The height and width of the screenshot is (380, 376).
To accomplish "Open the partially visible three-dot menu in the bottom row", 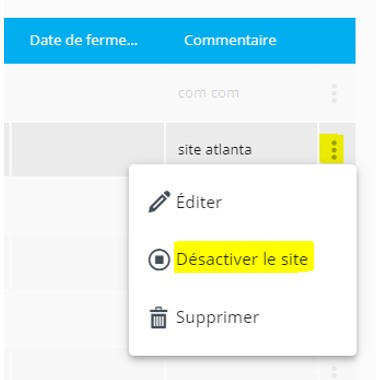I will click(x=334, y=372).
